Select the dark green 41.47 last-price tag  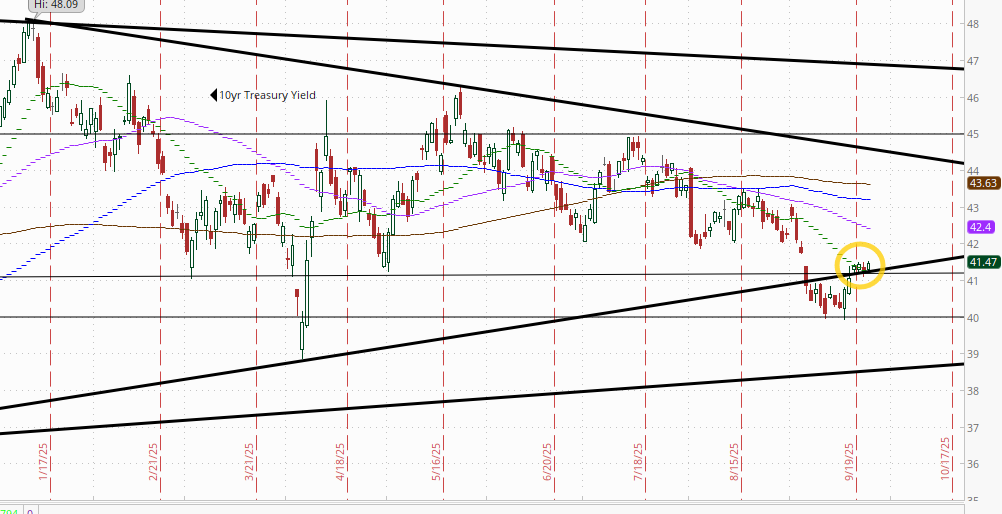[x=983, y=261]
